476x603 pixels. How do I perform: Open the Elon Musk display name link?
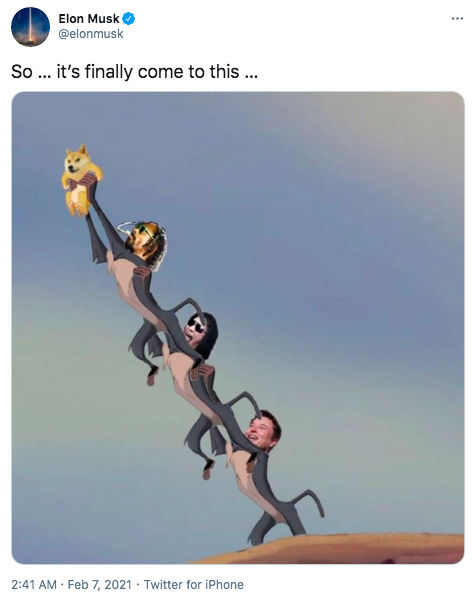[89, 18]
